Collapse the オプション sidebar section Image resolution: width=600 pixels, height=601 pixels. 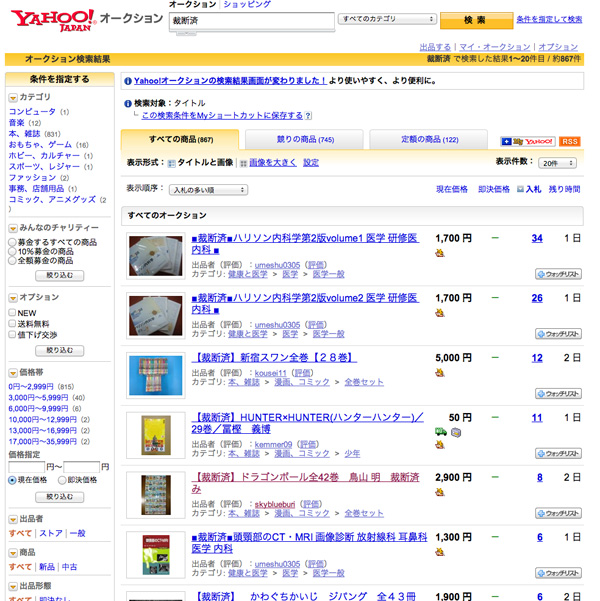click(x=13, y=298)
